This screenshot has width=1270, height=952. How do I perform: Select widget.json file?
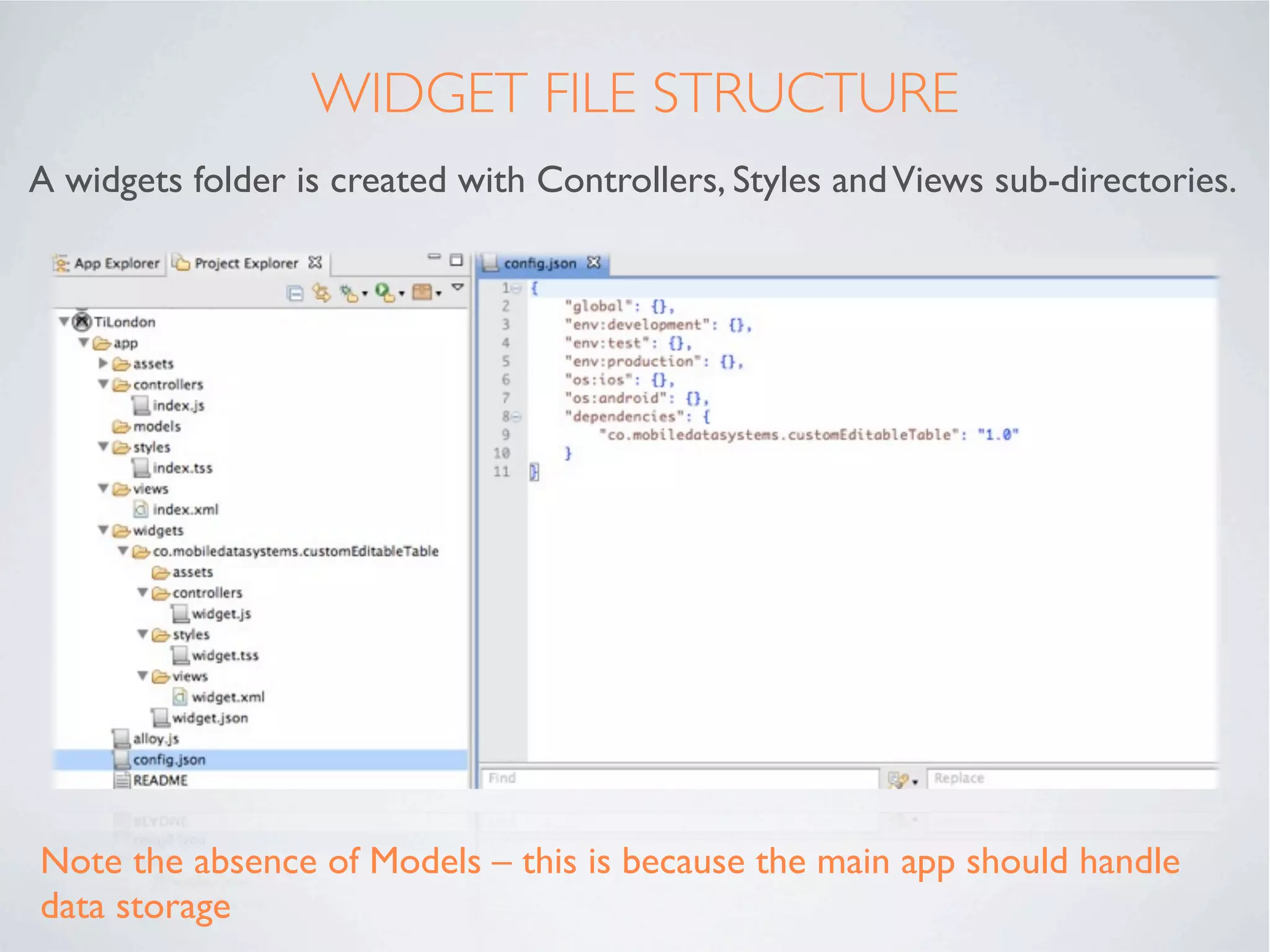coord(210,718)
